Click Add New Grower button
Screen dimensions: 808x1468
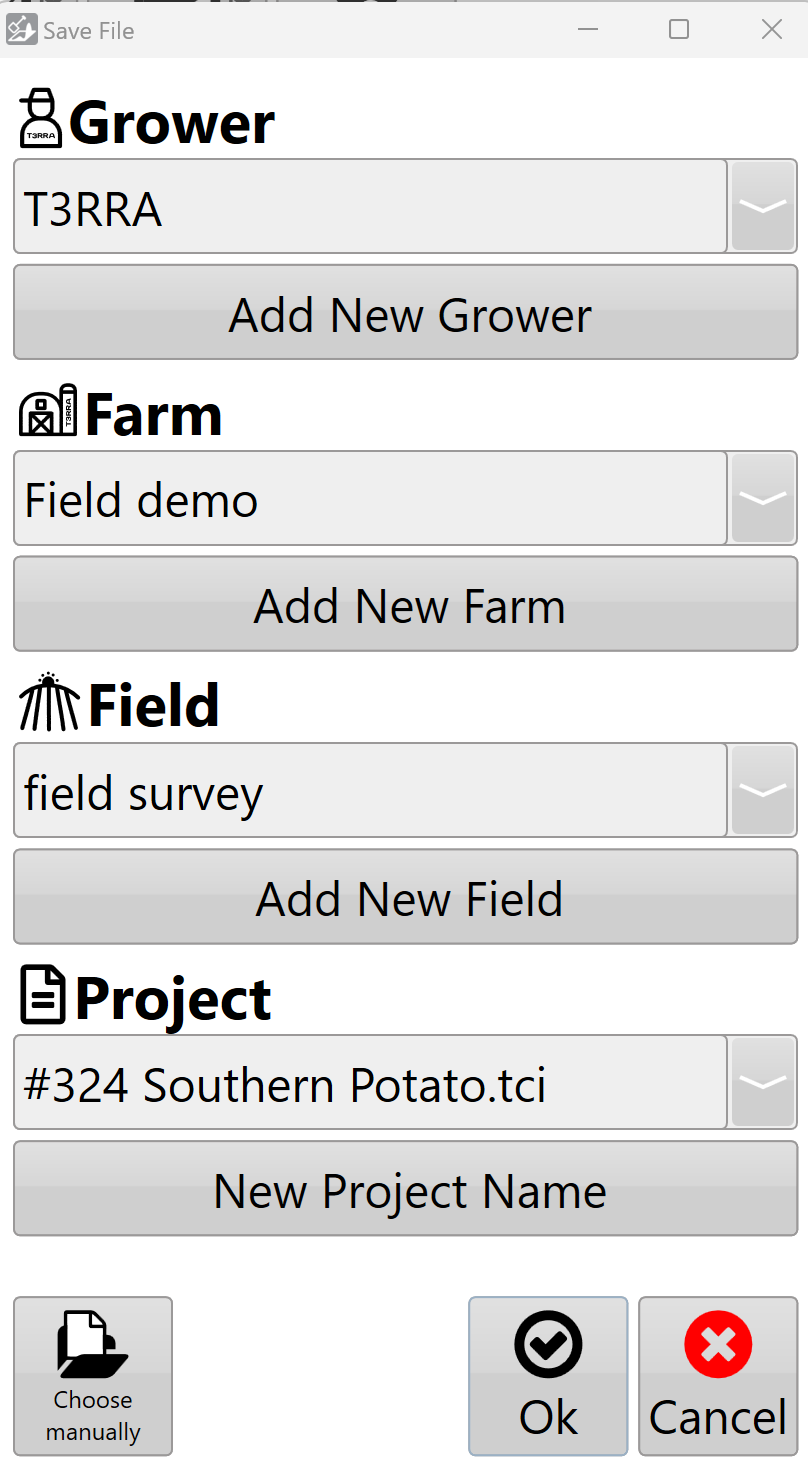[405, 312]
